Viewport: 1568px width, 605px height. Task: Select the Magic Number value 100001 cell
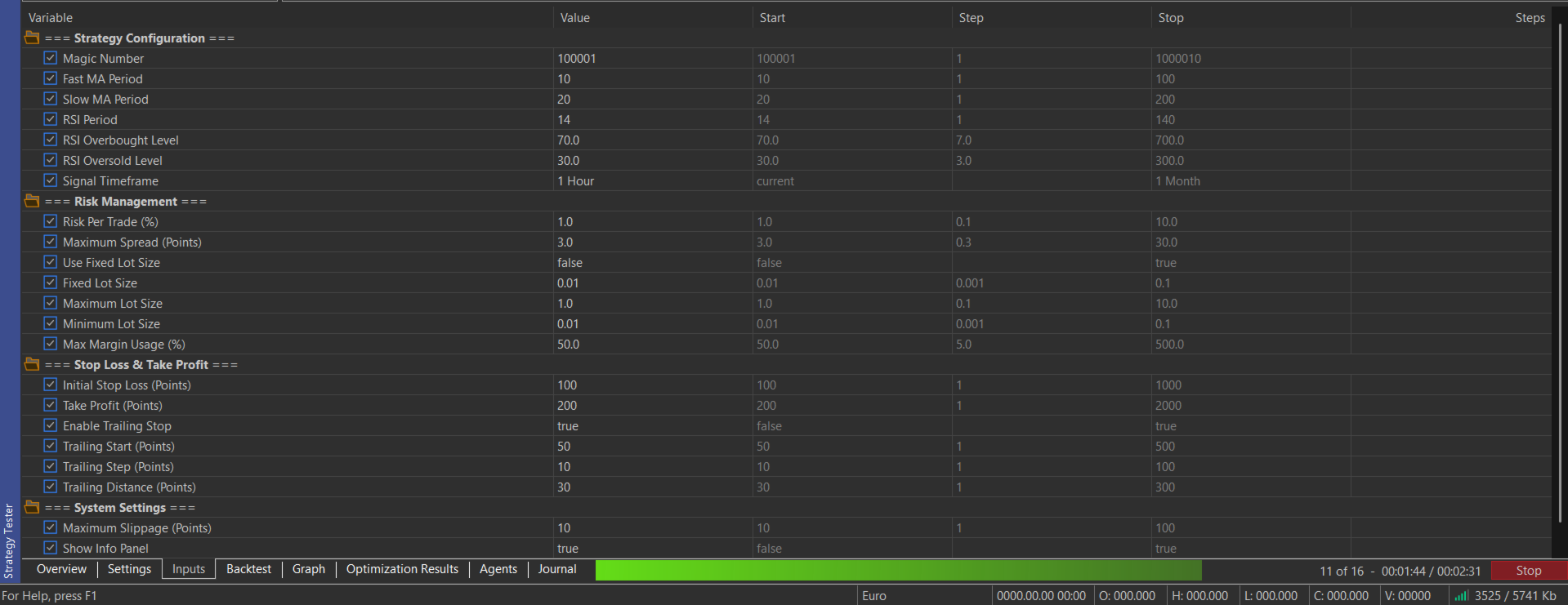pyautogui.click(x=653, y=59)
